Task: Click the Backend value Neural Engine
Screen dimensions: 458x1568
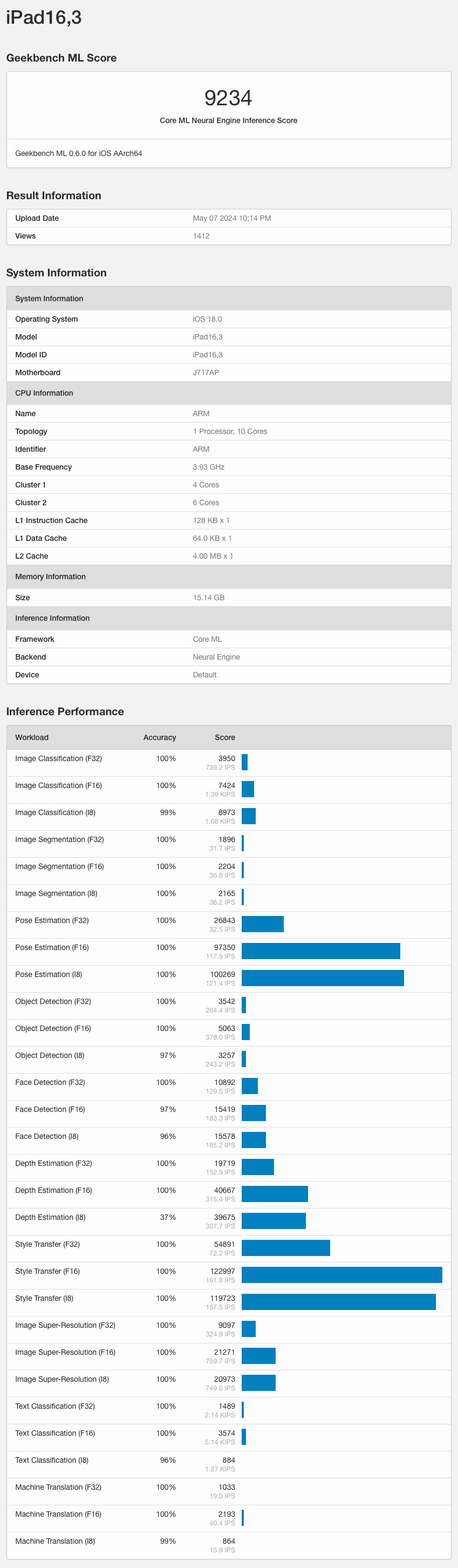Action: tap(216, 657)
